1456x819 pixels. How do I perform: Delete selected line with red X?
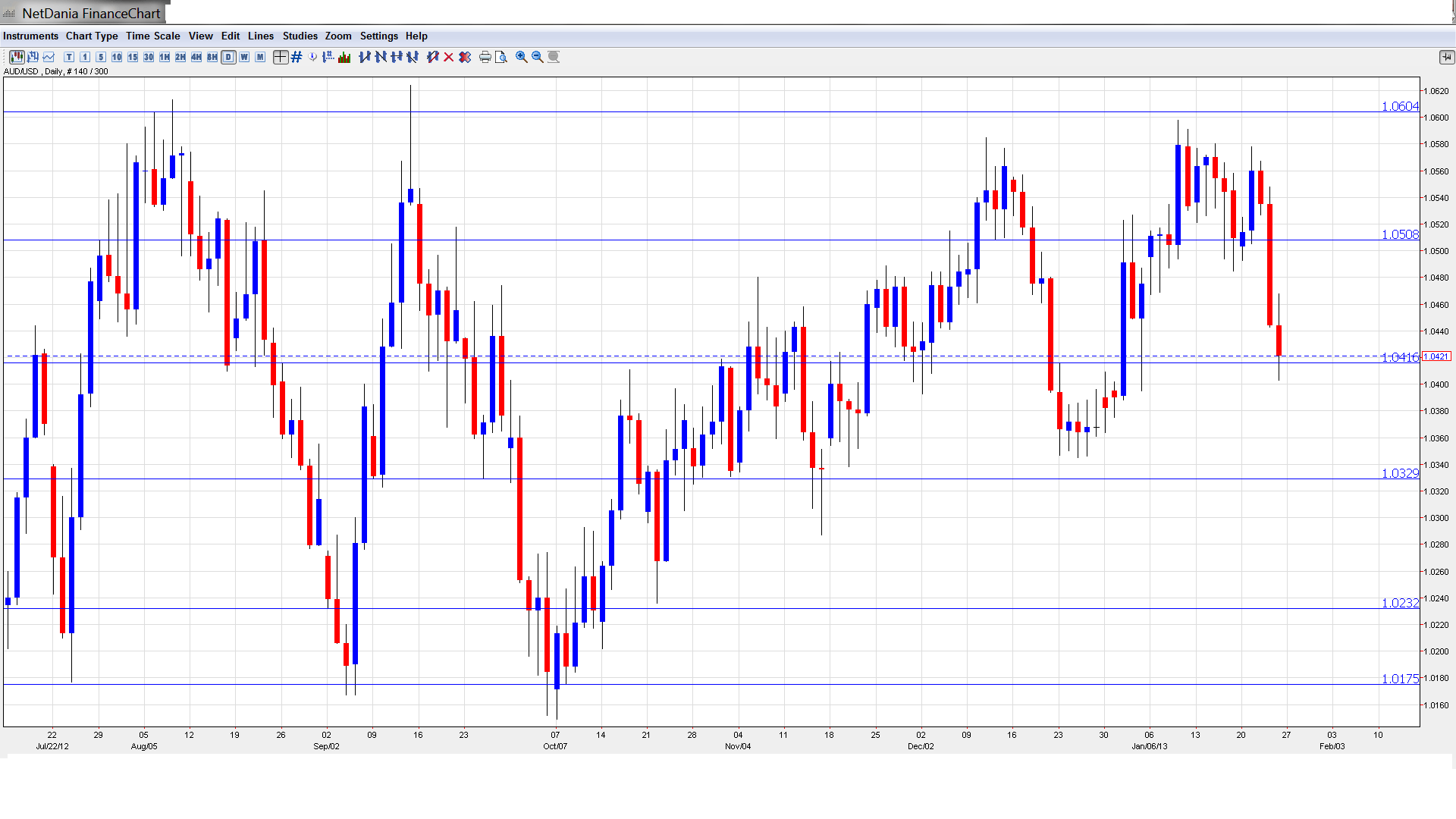pos(449,57)
